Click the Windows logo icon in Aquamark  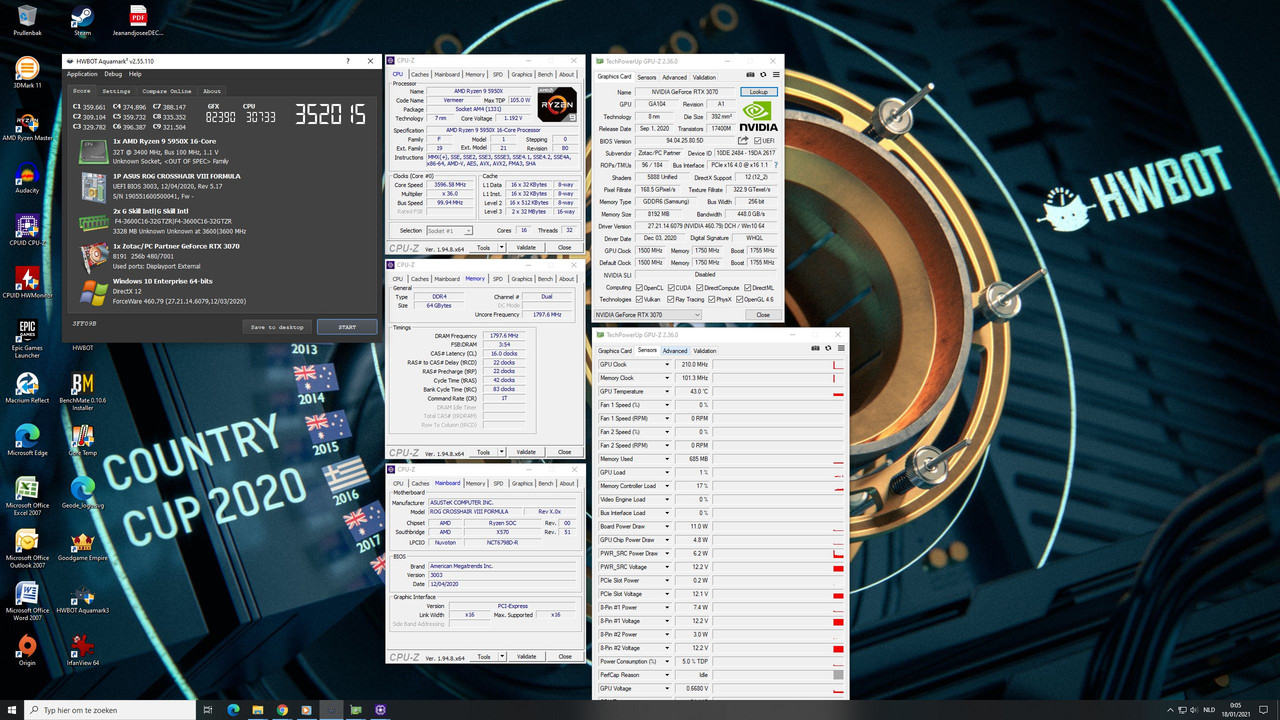click(x=94, y=292)
